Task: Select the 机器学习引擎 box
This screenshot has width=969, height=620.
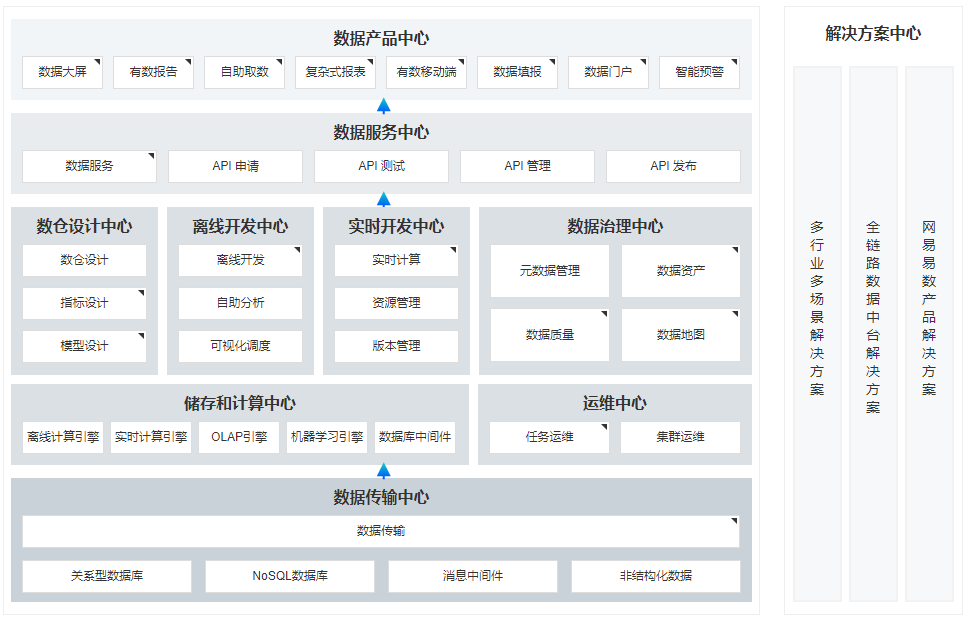Action: point(327,438)
